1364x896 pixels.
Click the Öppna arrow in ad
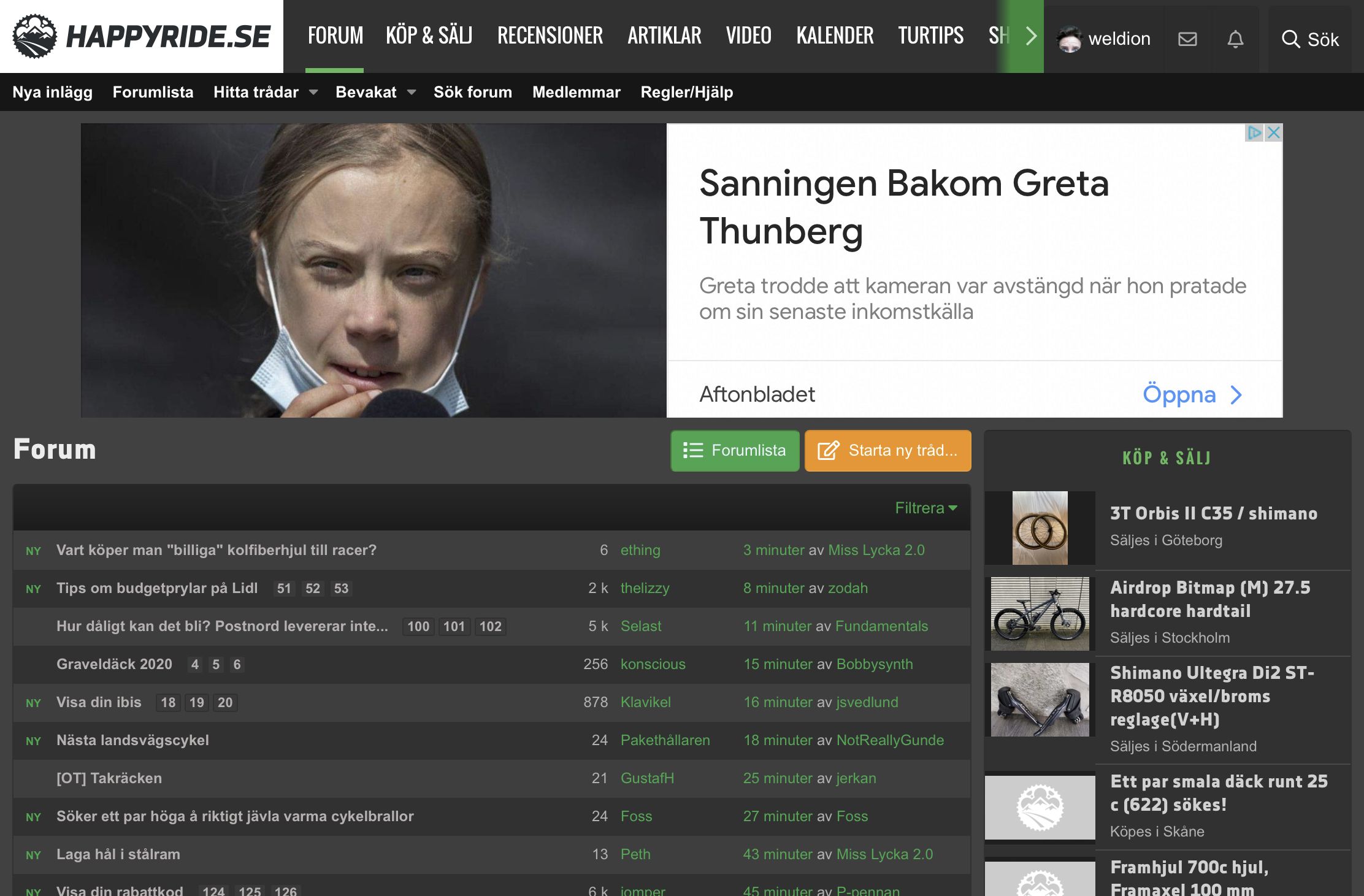click(1236, 395)
